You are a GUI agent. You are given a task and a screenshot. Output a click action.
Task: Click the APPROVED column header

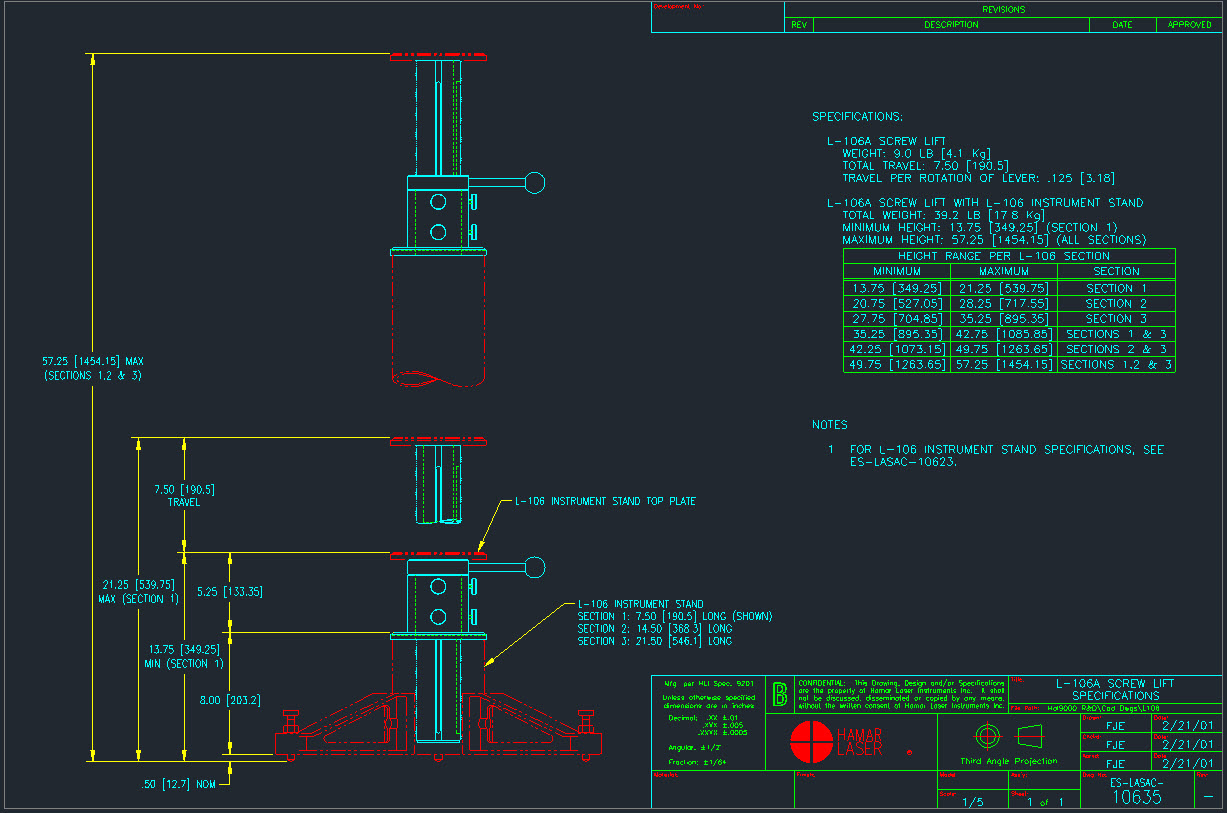pos(1189,25)
